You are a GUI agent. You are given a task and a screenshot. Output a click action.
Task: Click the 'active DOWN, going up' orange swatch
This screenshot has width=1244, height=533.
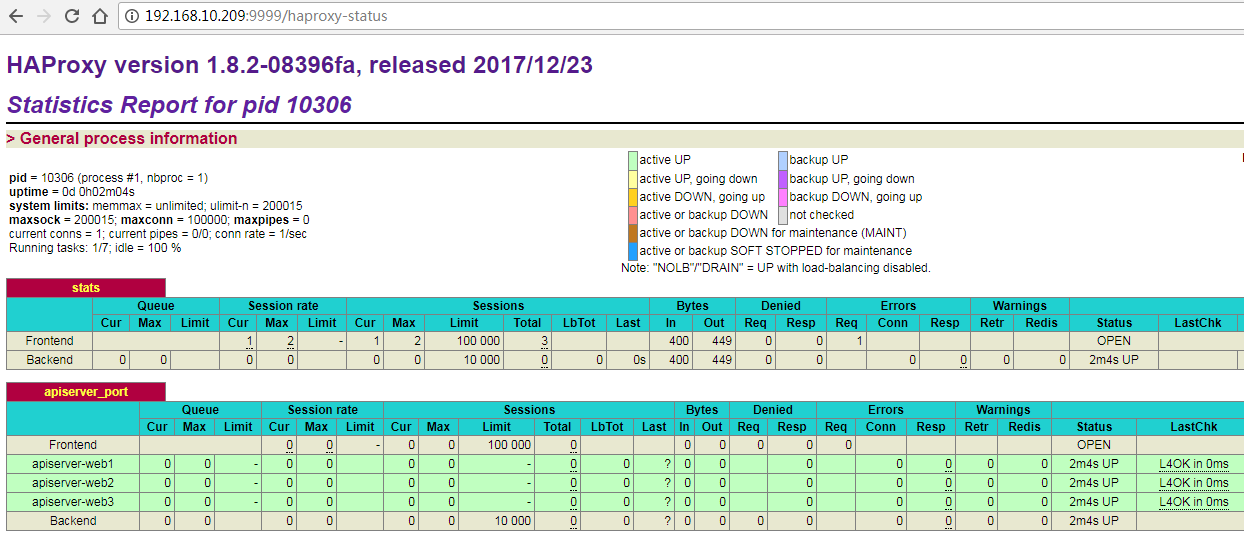(633, 197)
